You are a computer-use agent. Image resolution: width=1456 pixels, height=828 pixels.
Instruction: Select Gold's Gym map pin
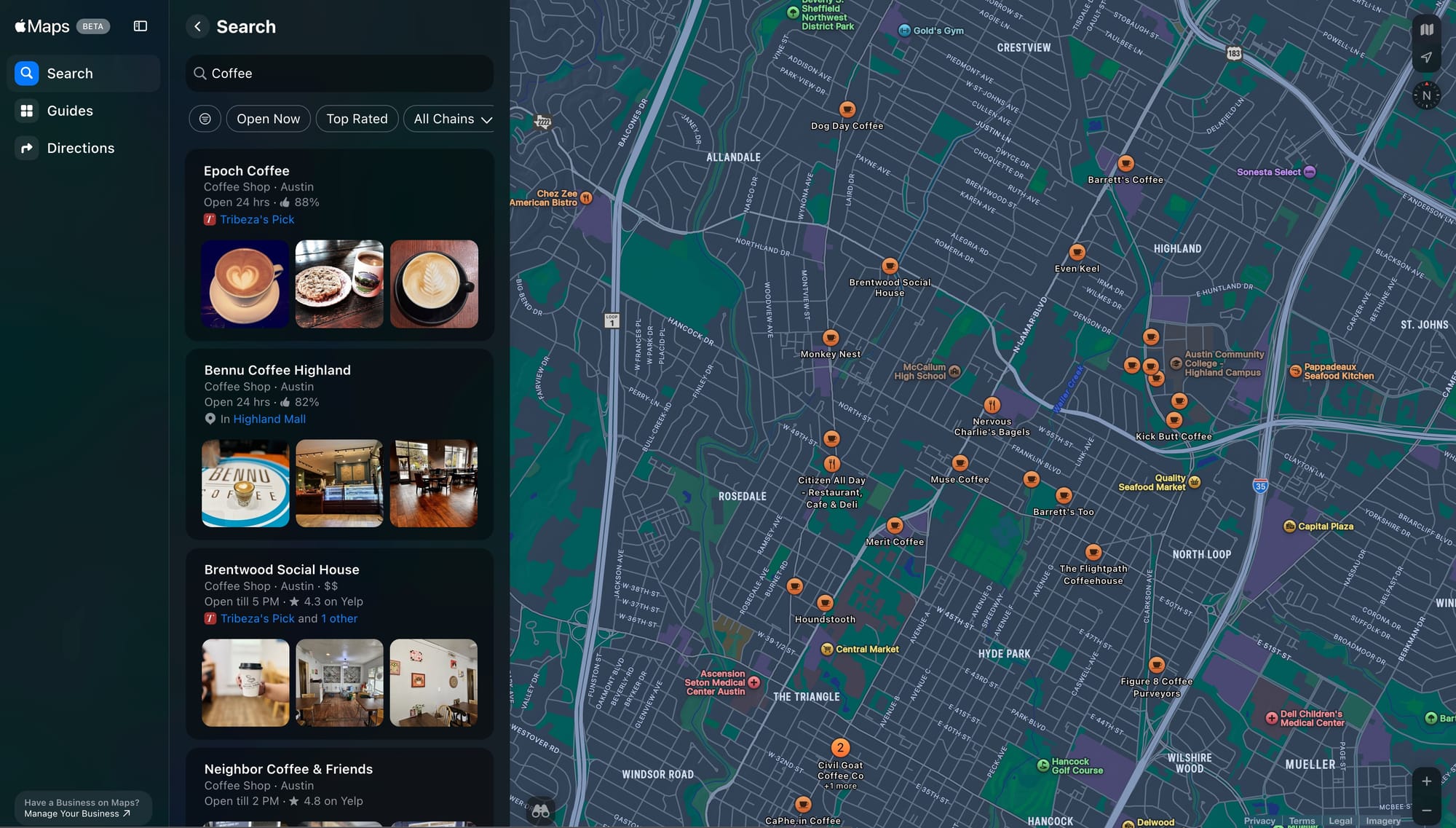coord(904,31)
